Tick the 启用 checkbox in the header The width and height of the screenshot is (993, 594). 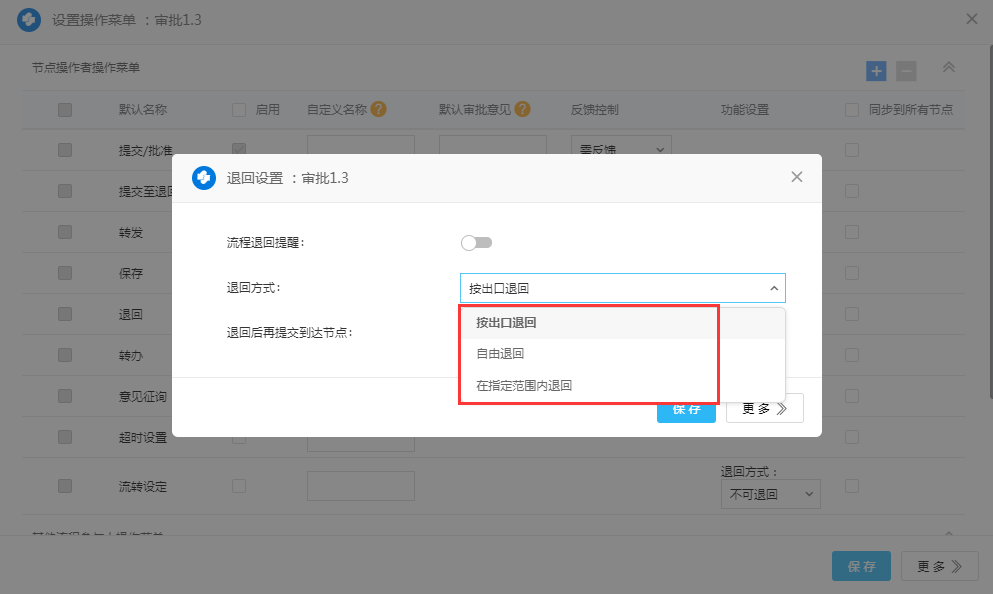(x=239, y=109)
